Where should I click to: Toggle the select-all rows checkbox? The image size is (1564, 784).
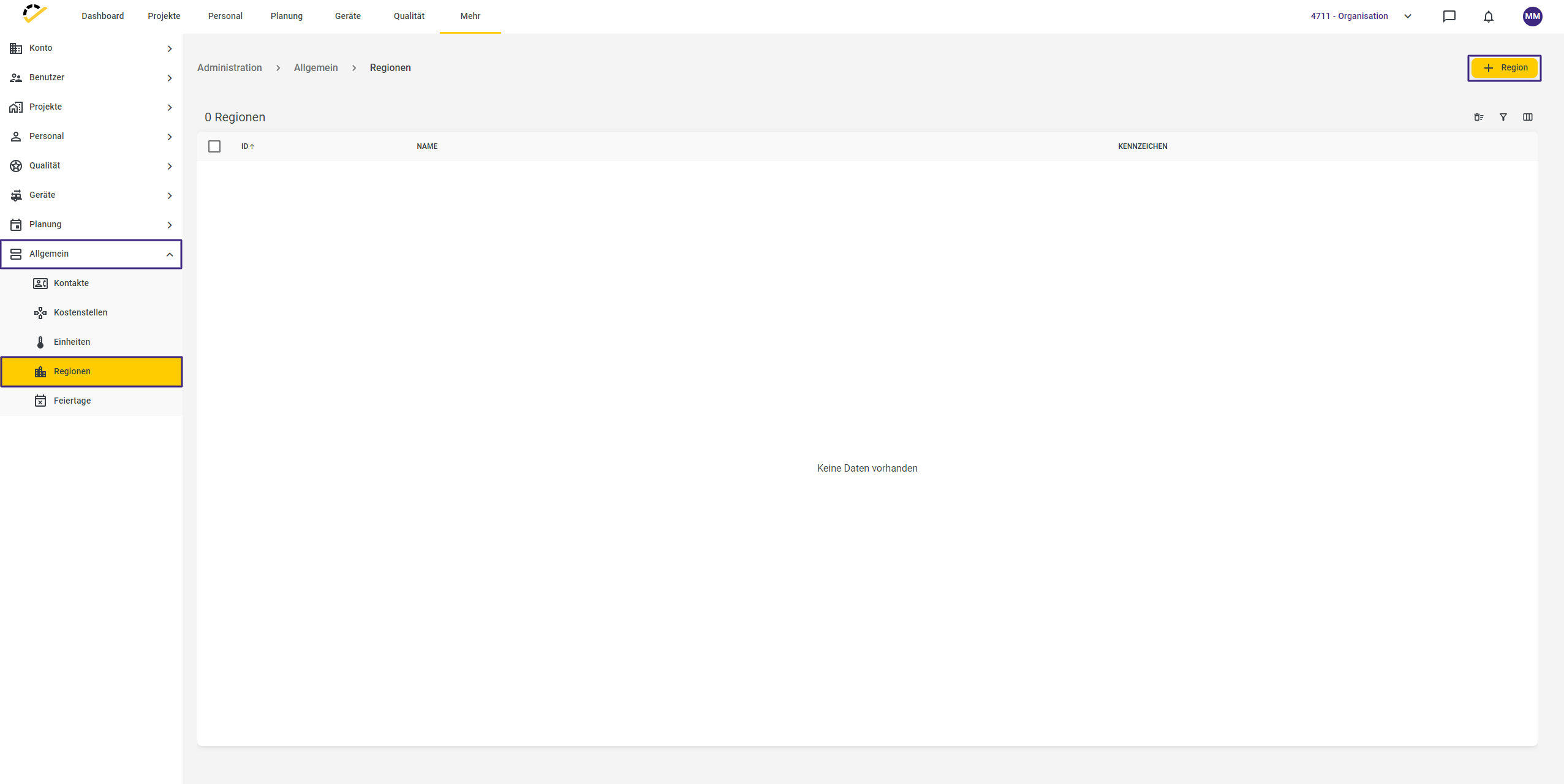pos(214,146)
